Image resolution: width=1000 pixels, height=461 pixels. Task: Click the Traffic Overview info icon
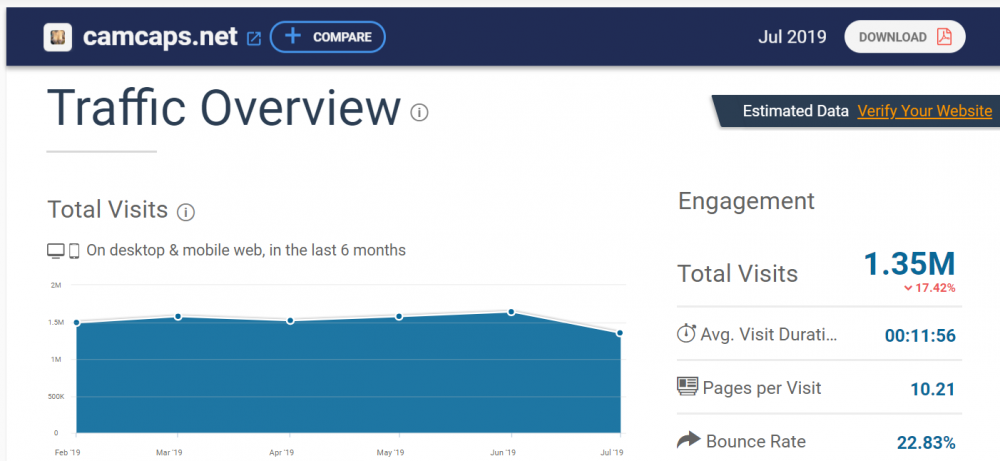(419, 112)
